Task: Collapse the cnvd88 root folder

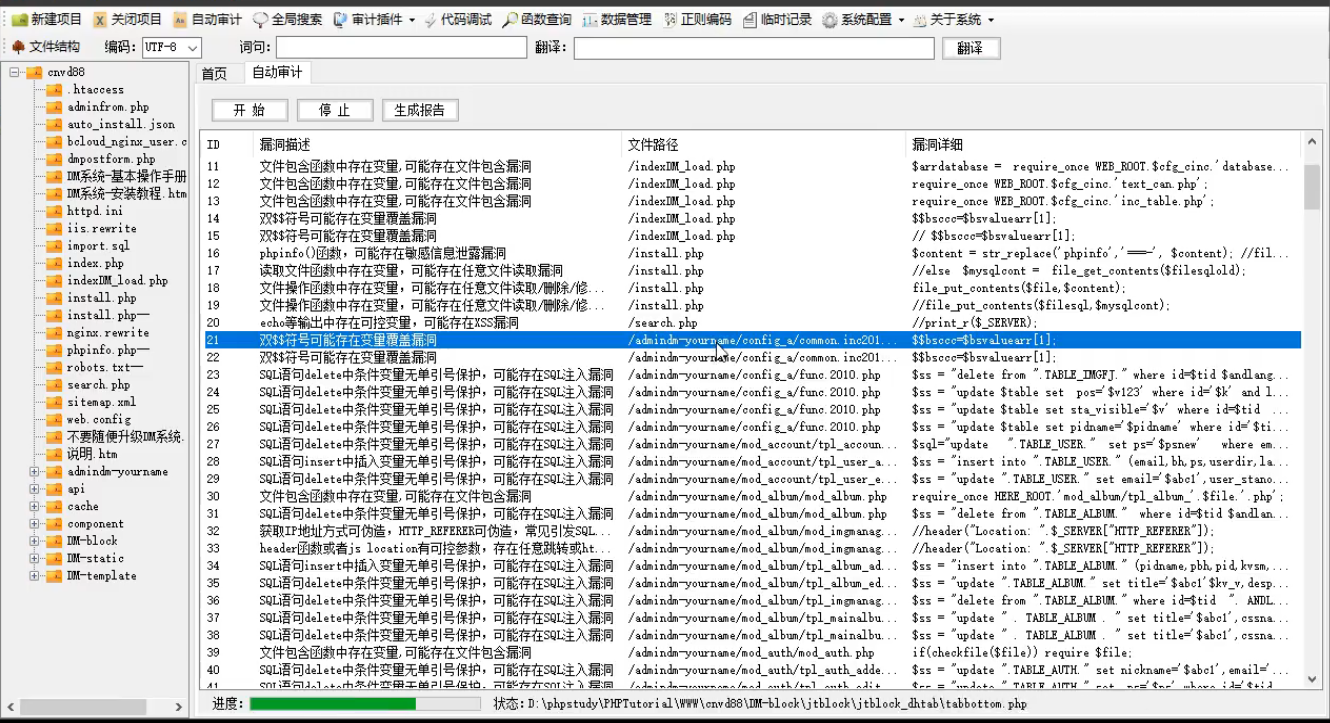Action: tap(15, 72)
